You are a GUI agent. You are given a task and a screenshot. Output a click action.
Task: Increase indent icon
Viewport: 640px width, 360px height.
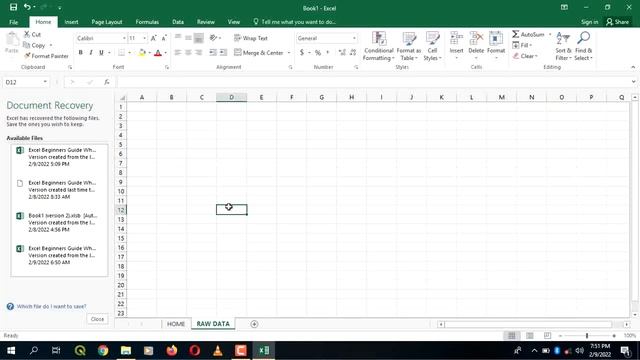coord(223,53)
